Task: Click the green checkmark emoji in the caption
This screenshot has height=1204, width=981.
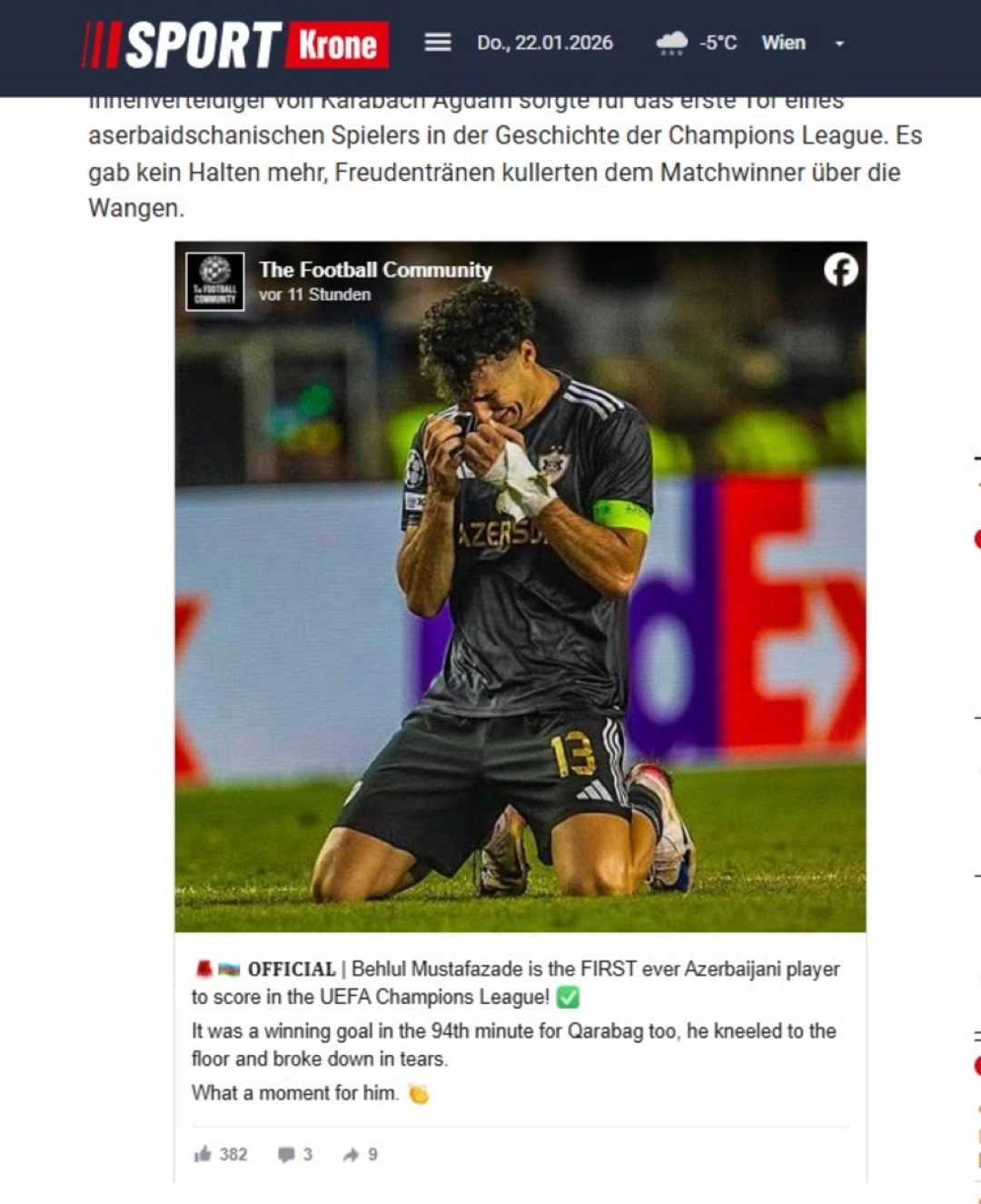Action: click(x=568, y=998)
